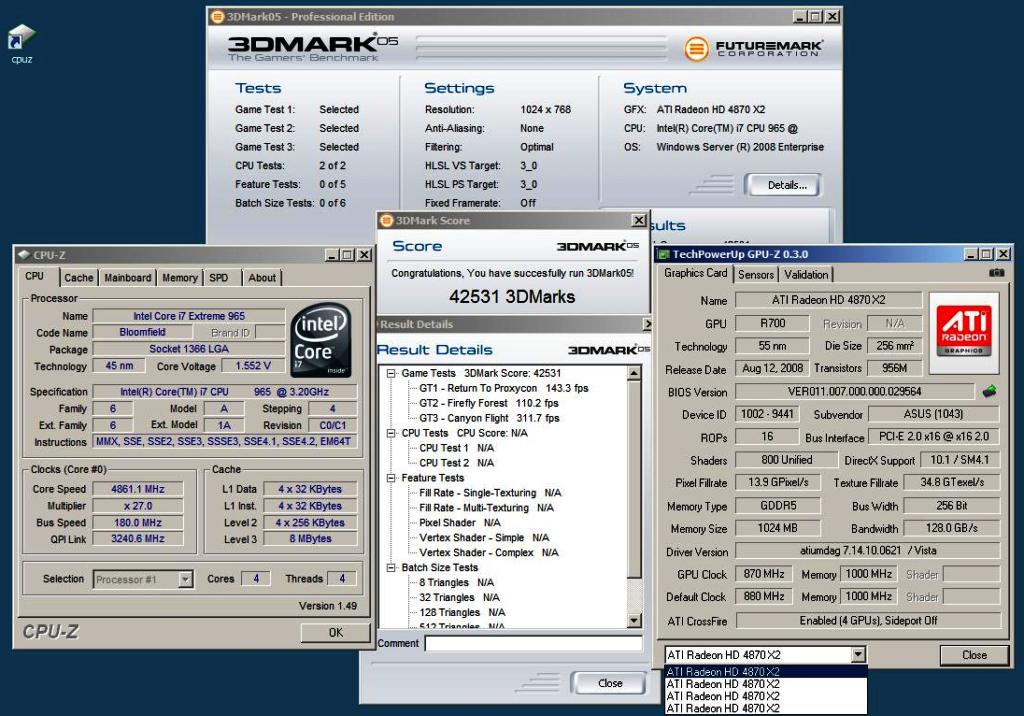1024x716 pixels.
Task: Click the Comment input field
Action: pos(533,643)
